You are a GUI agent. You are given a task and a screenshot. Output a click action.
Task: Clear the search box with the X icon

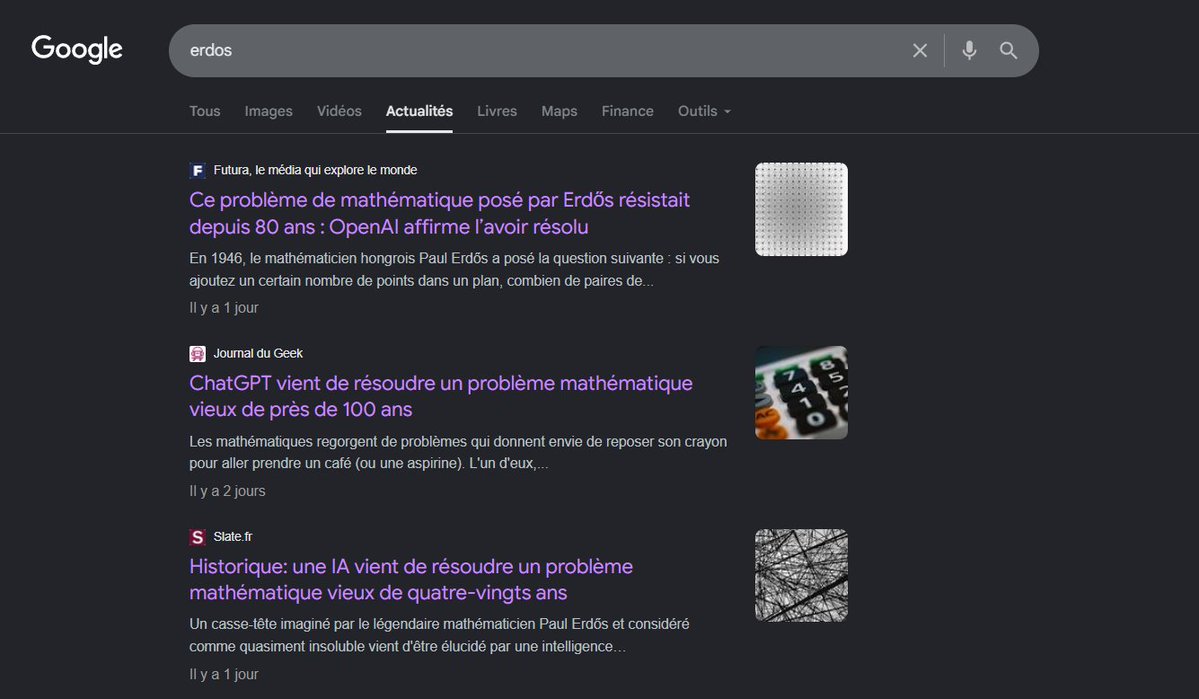(920, 50)
